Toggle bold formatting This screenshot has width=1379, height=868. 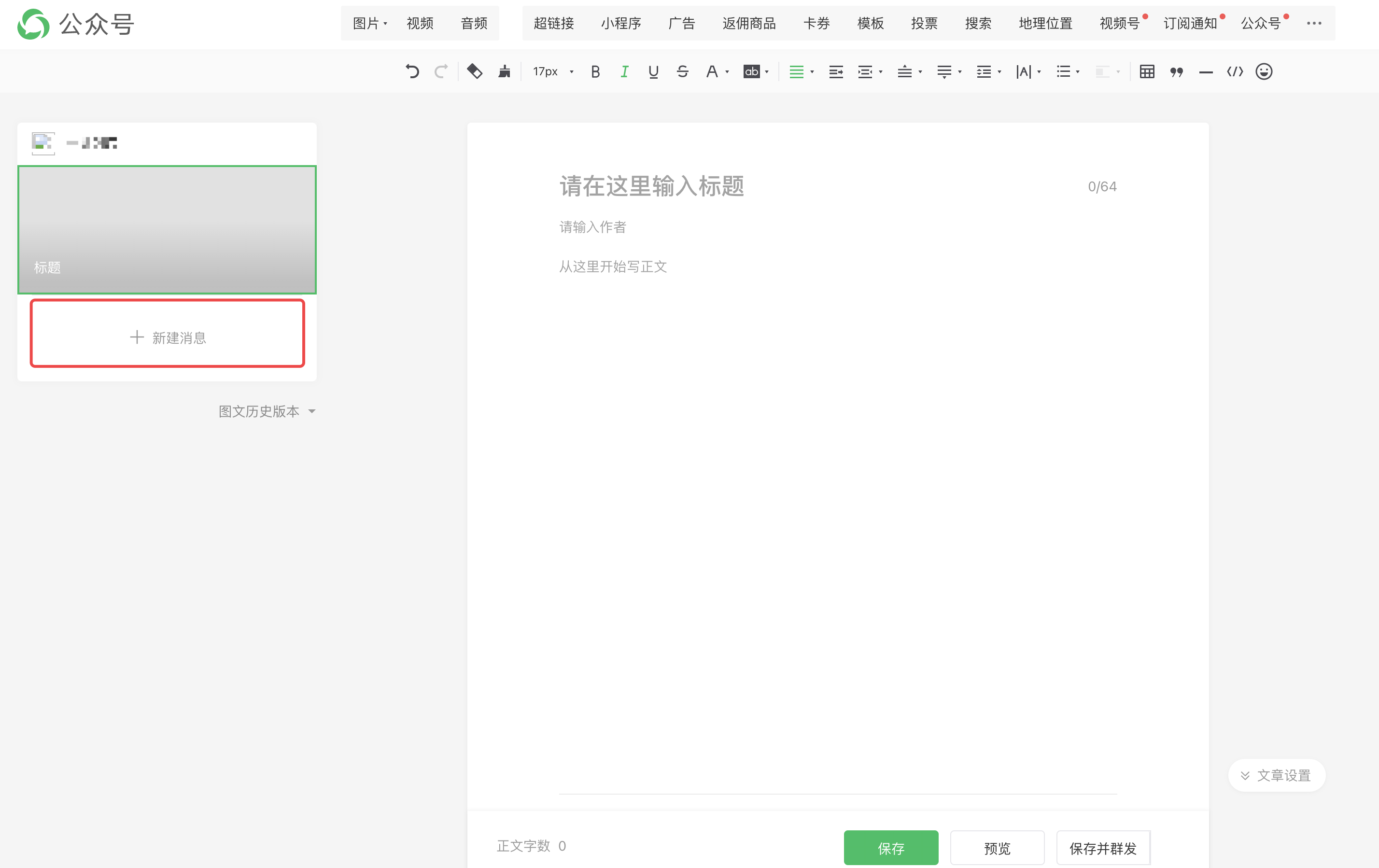pyautogui.click(x=595, y=71)
